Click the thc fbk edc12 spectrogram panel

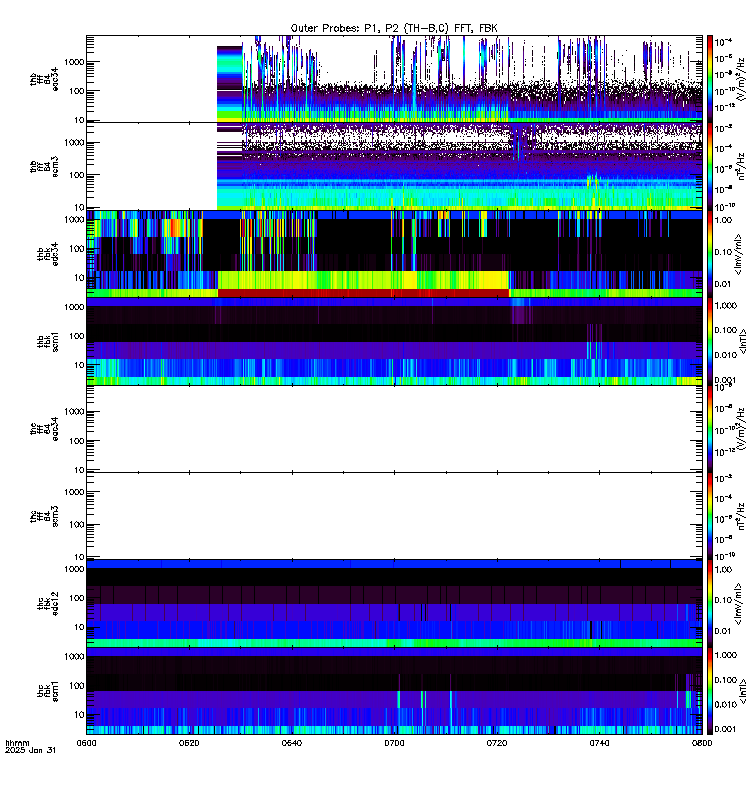(x=394, y=604)
